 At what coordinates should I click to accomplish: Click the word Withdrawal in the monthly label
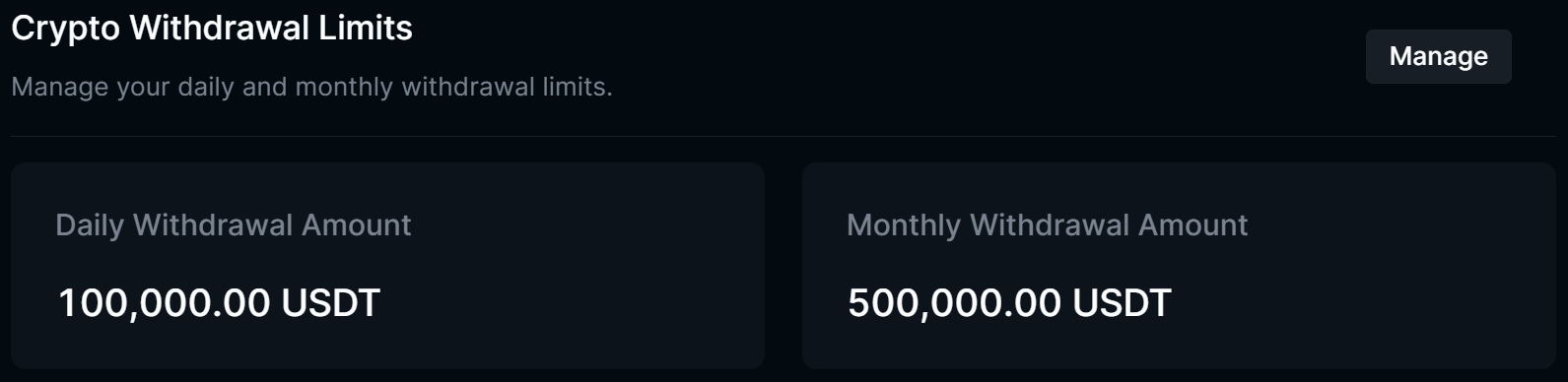[1050, 225]
